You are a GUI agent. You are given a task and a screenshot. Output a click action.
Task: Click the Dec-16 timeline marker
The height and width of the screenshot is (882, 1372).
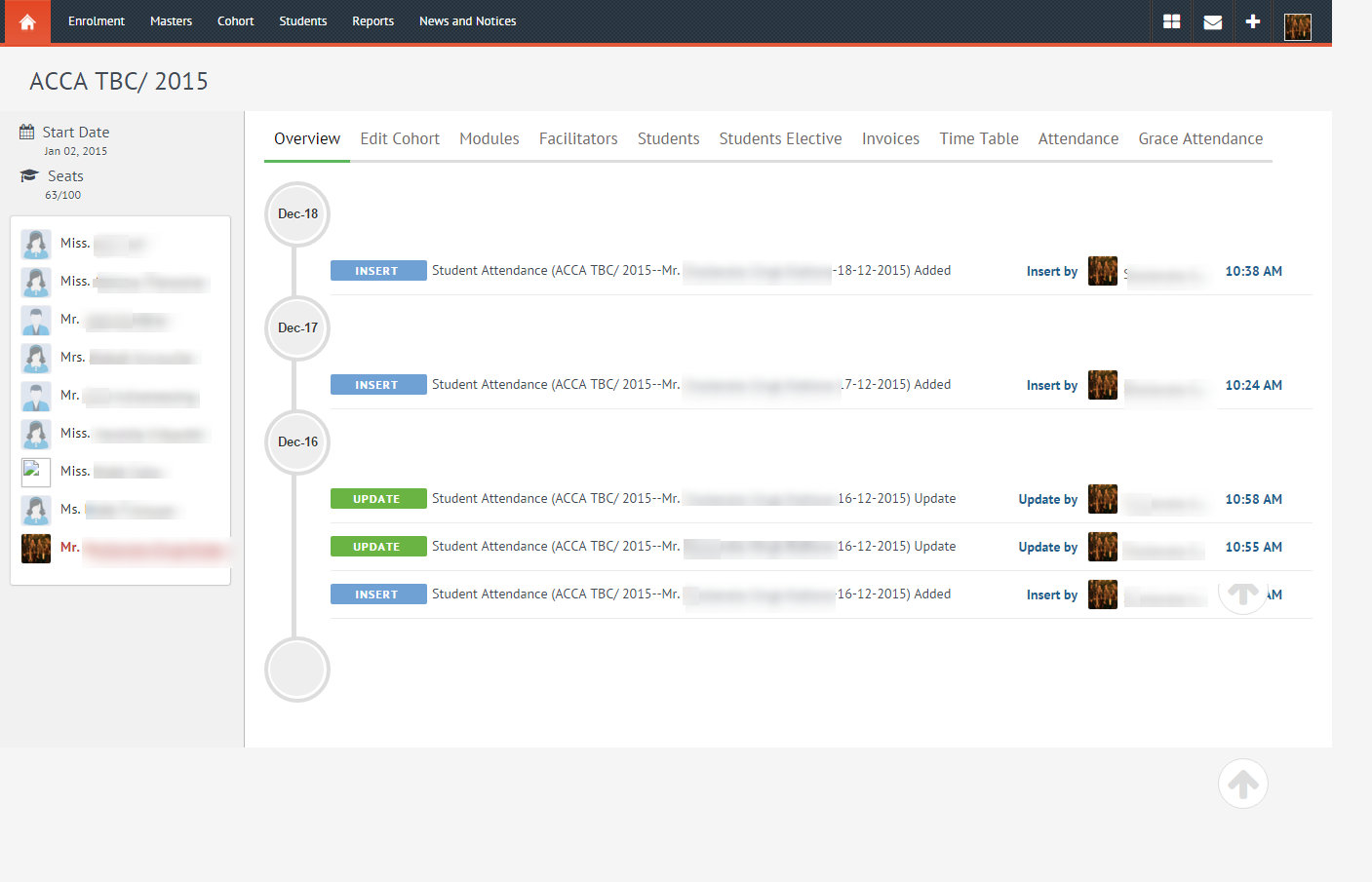coord(297,442)
